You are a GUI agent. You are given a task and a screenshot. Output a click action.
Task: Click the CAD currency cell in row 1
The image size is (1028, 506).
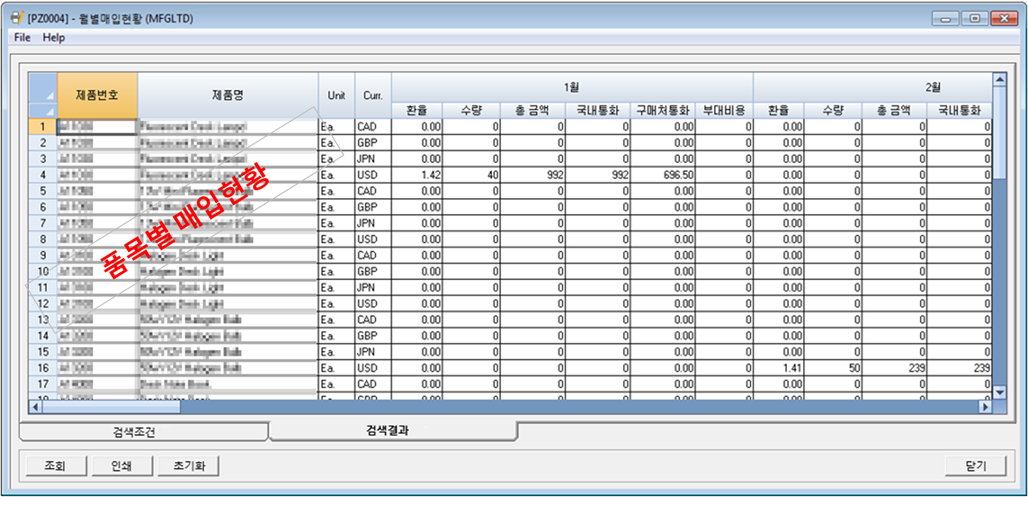tap(373, 126)
